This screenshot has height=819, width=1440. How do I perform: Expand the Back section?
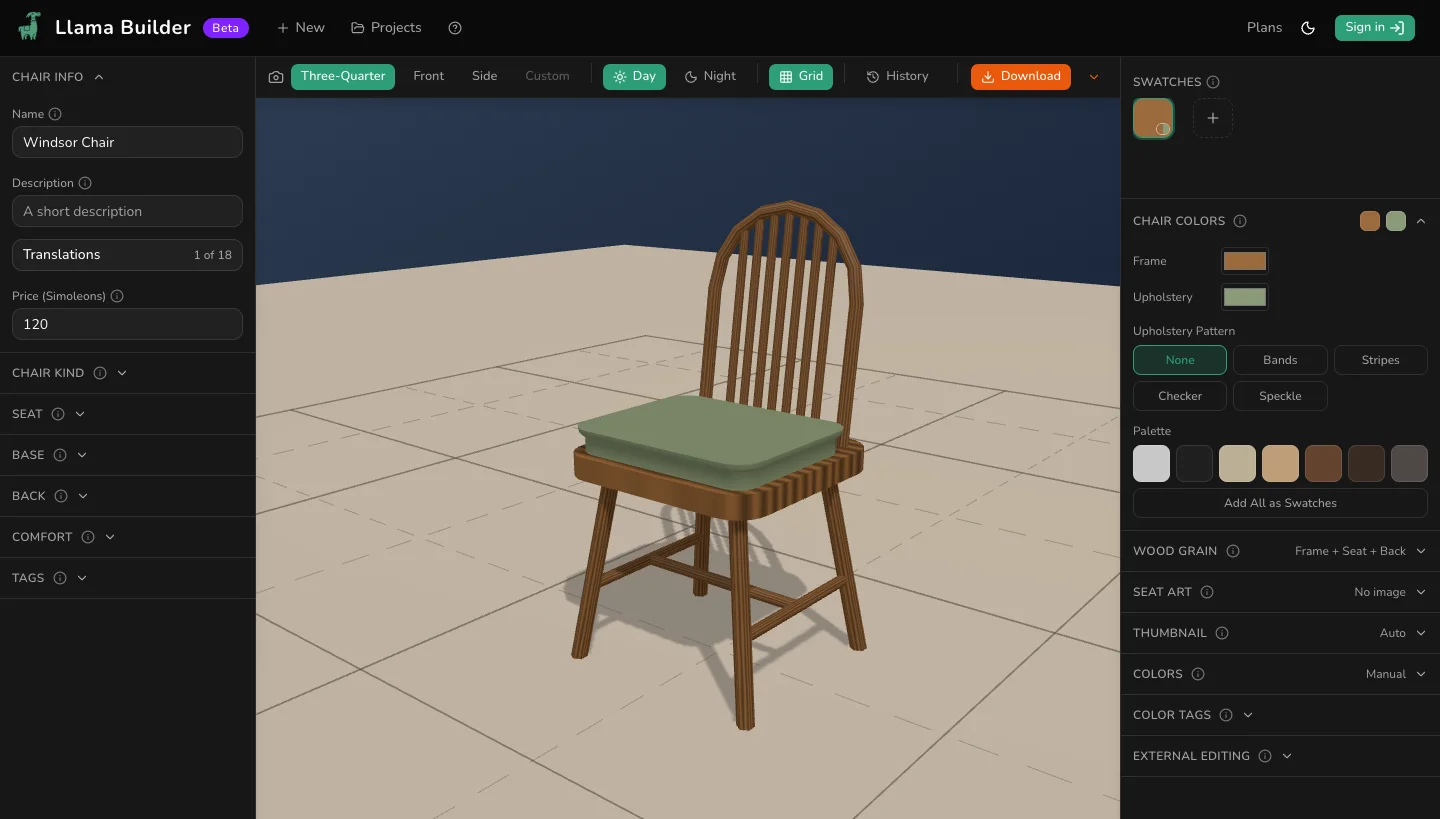83,496
